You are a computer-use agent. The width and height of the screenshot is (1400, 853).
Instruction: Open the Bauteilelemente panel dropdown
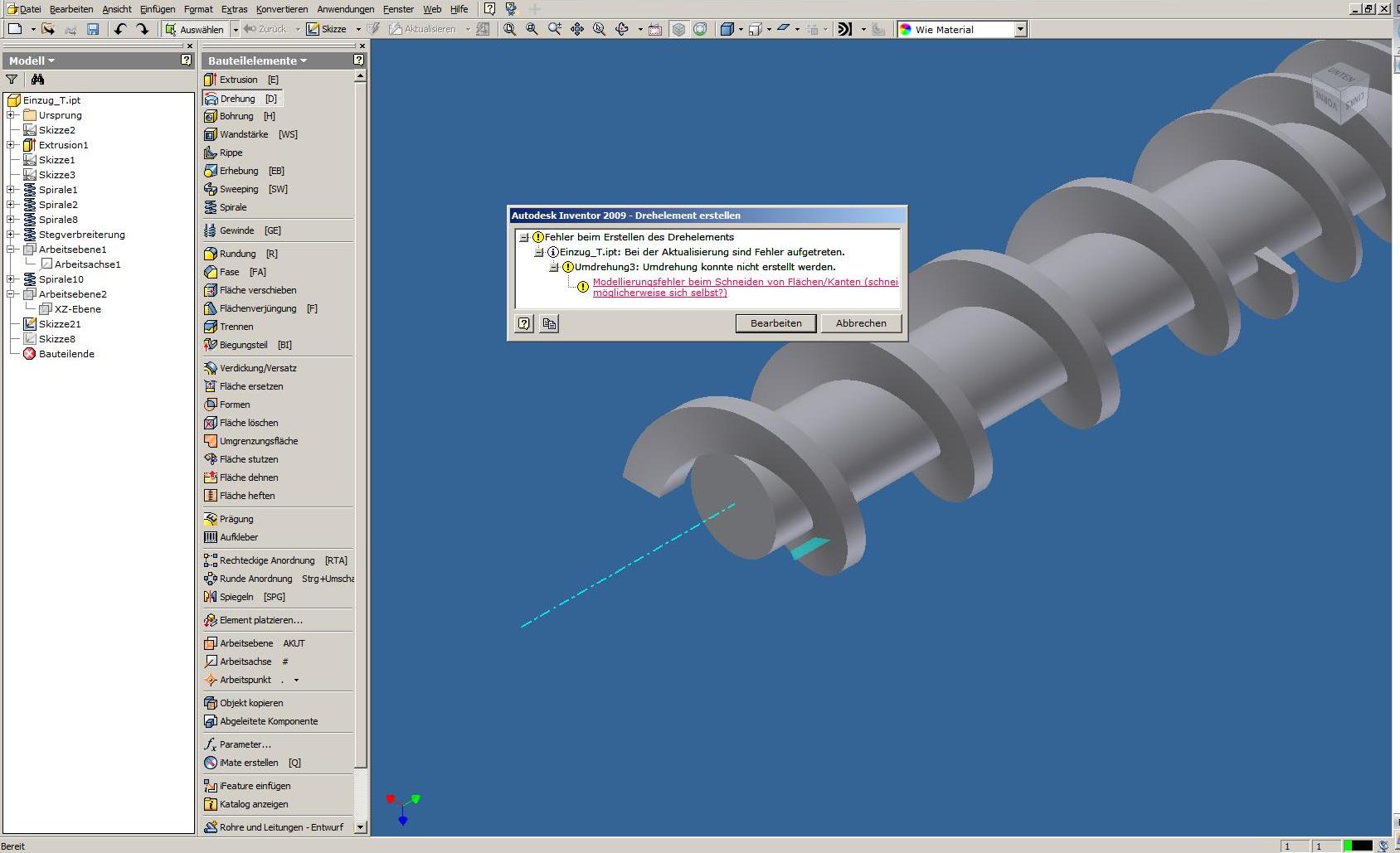click(257, 61)
